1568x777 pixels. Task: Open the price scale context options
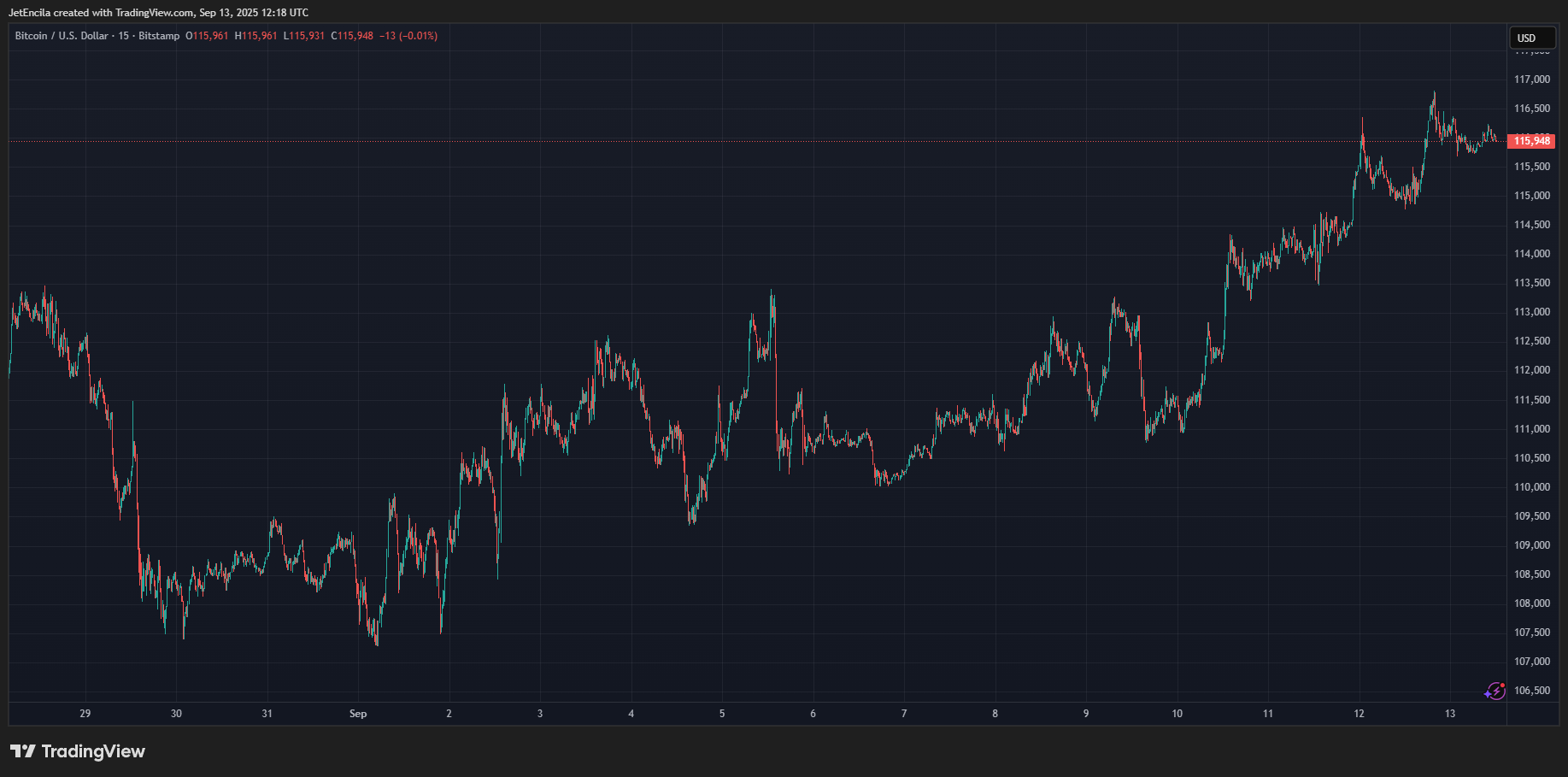click(1532, 385)
